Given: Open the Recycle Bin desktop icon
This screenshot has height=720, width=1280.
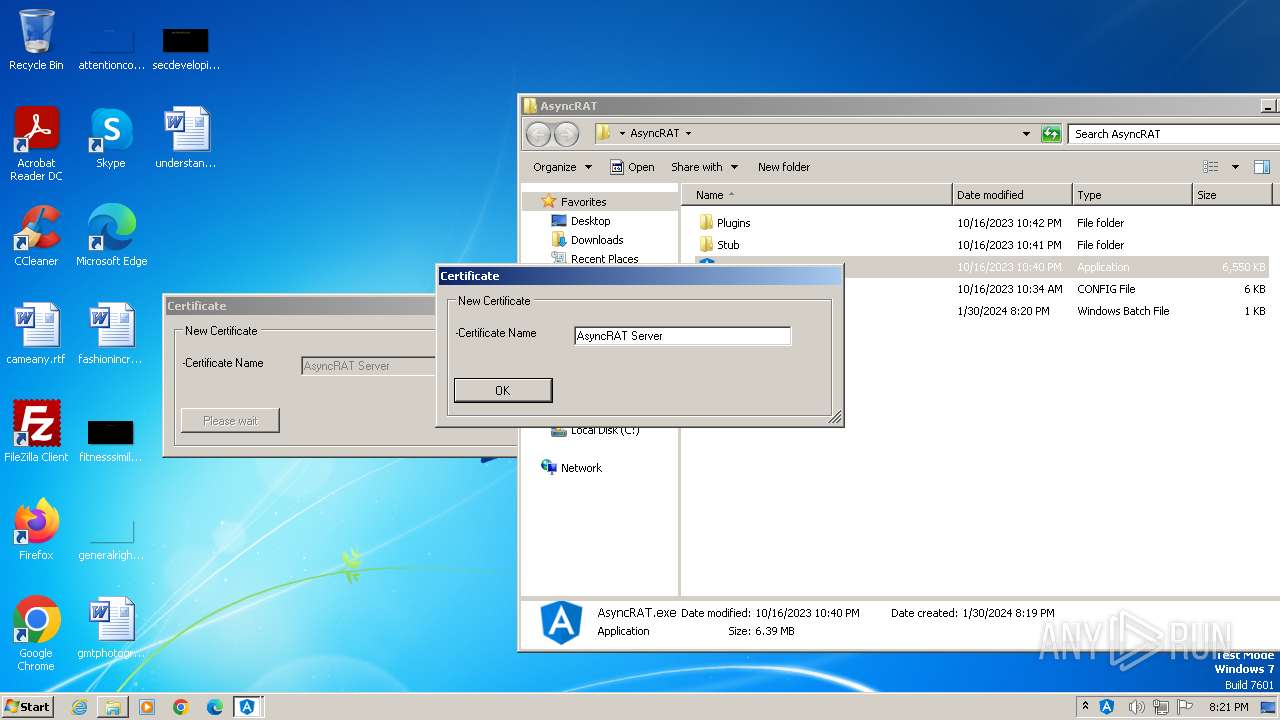Looking at the screenshot, I should coord(36,40).
